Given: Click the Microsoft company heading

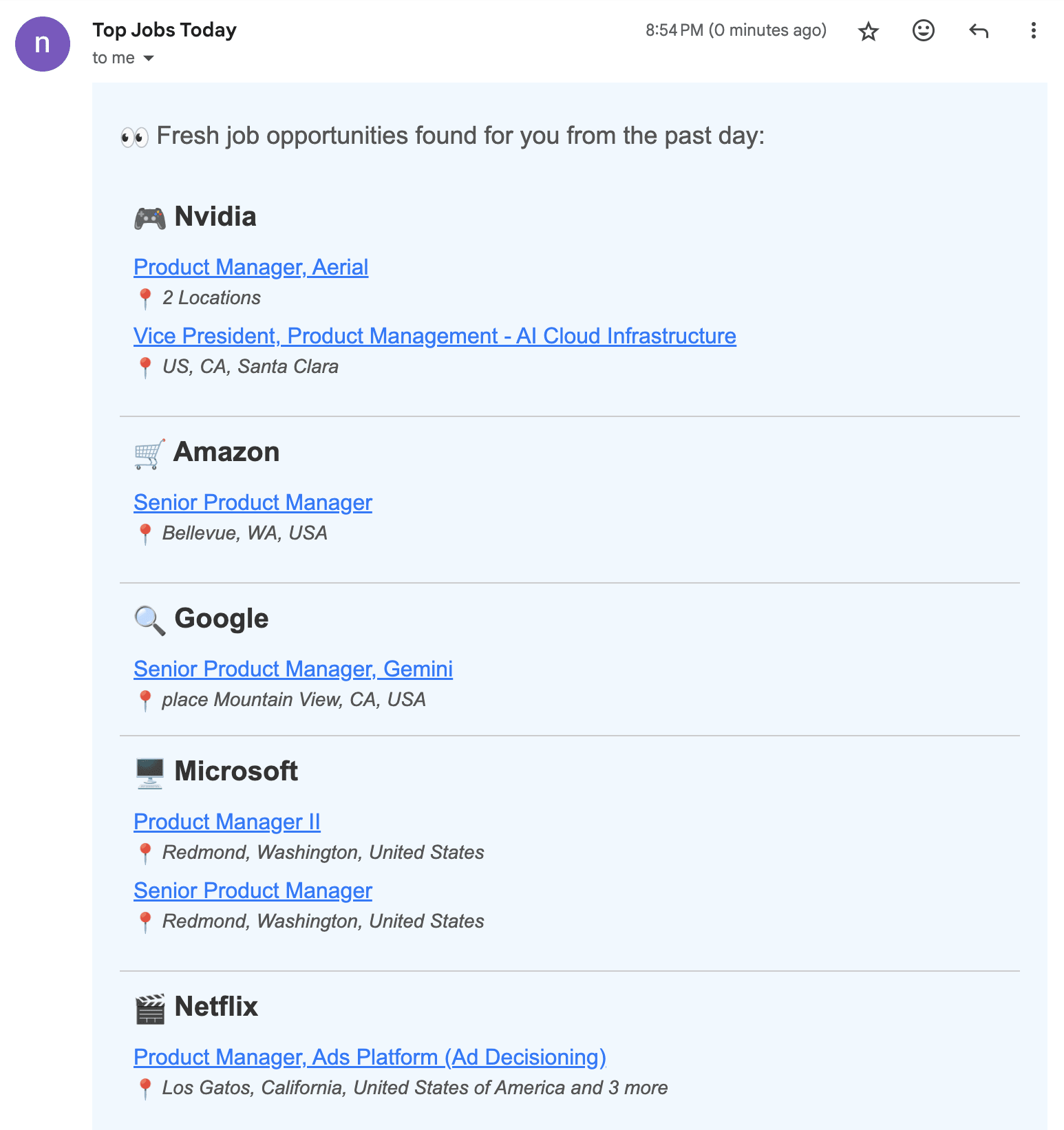Looking at the screenshot, I should click(x=236, y=771).
